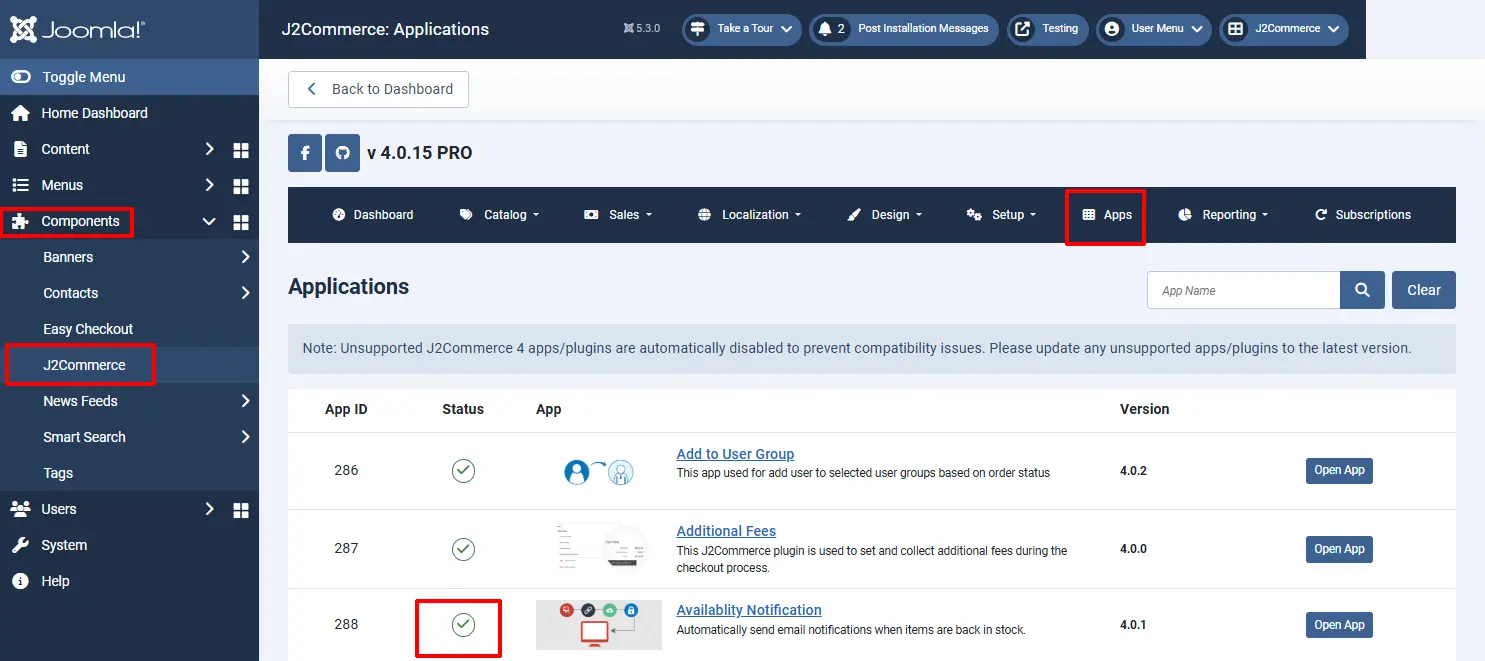Toggle status of Additional Fees app
The width and height of the screenshot is (1485, 661).
463,548
